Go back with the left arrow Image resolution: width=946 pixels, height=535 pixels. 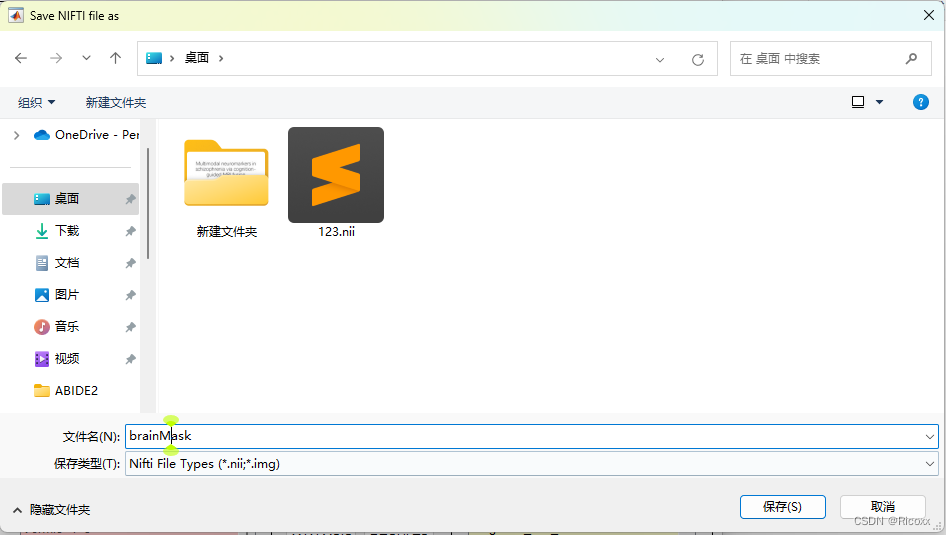click(21, 58)
